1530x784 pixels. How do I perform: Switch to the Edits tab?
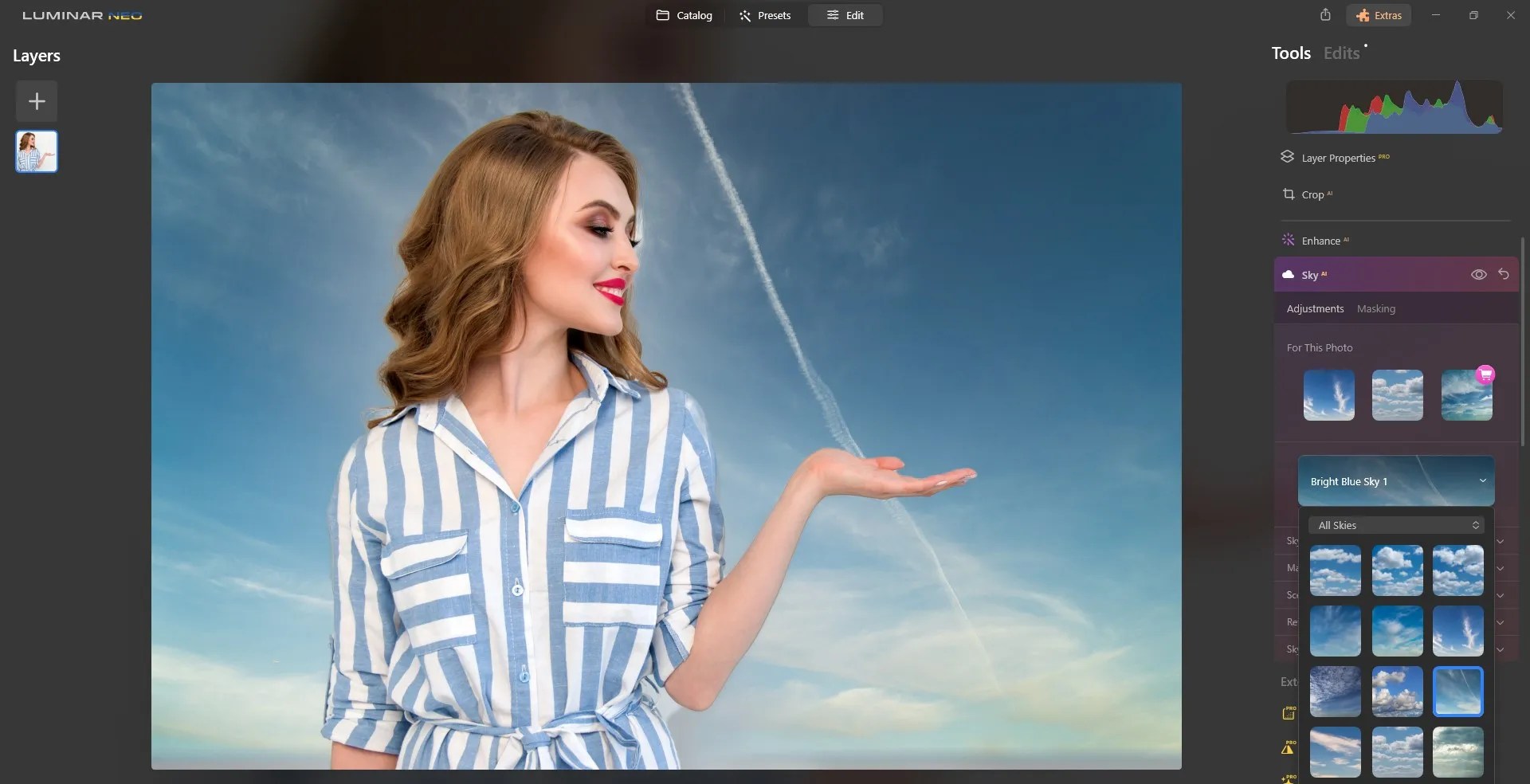[1341, 53]
